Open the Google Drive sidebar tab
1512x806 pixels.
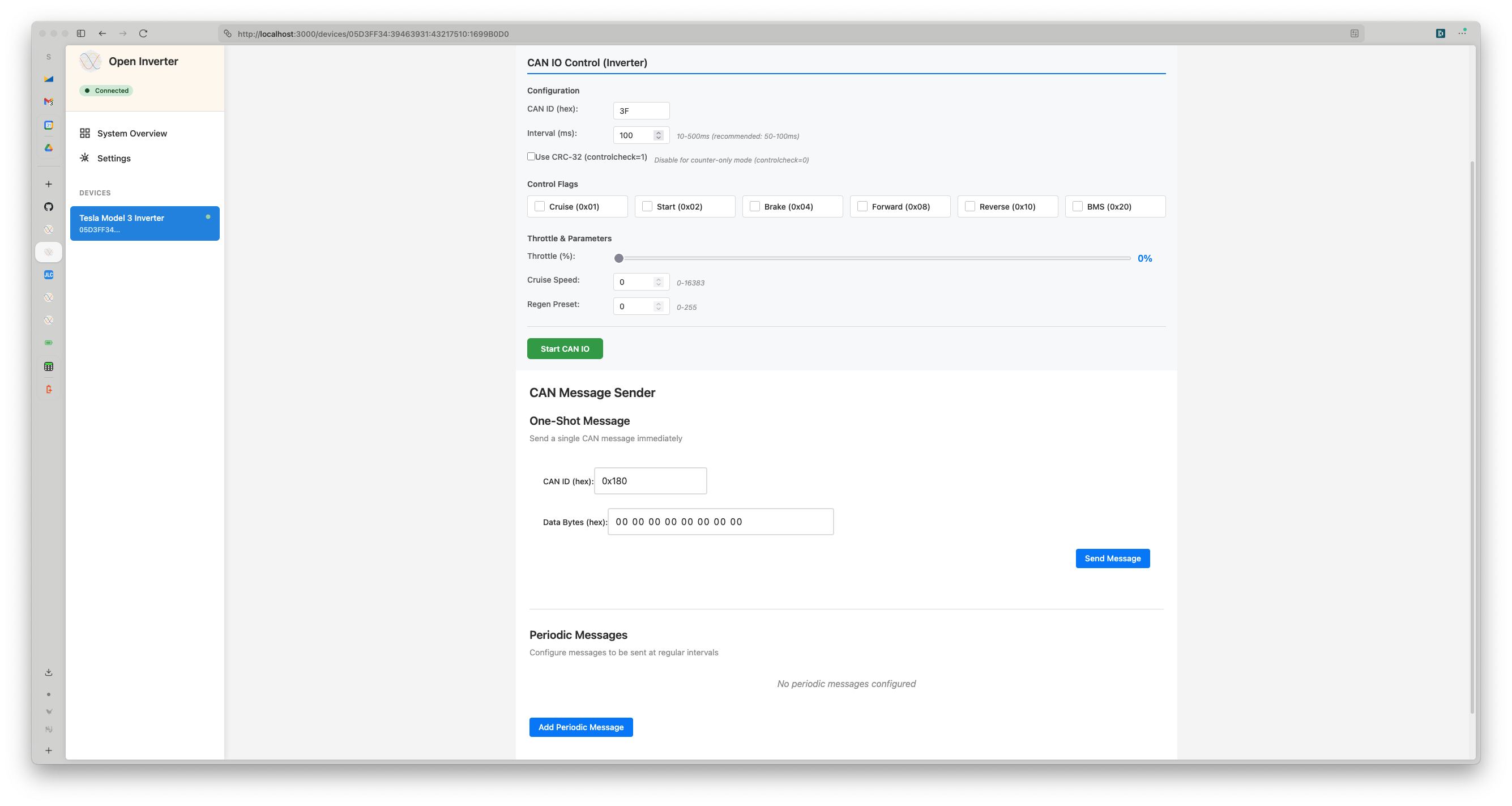(49, 148)
